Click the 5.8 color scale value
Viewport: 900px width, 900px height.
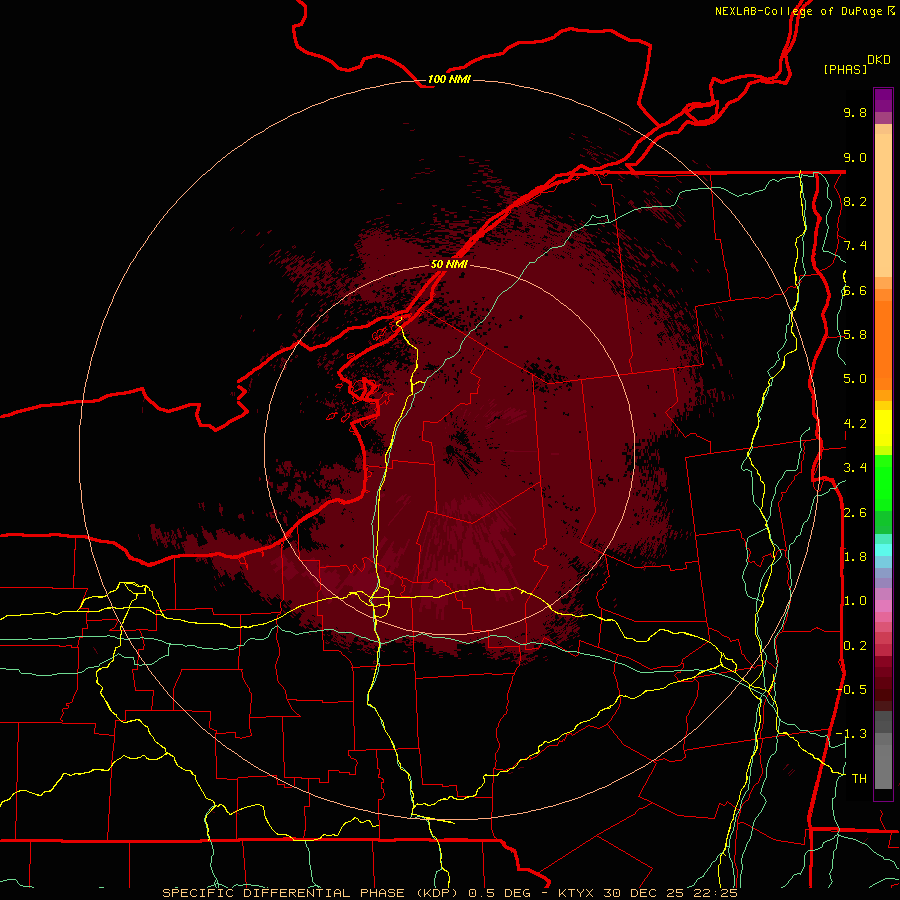pyautogui.click(x=855, y=335)
